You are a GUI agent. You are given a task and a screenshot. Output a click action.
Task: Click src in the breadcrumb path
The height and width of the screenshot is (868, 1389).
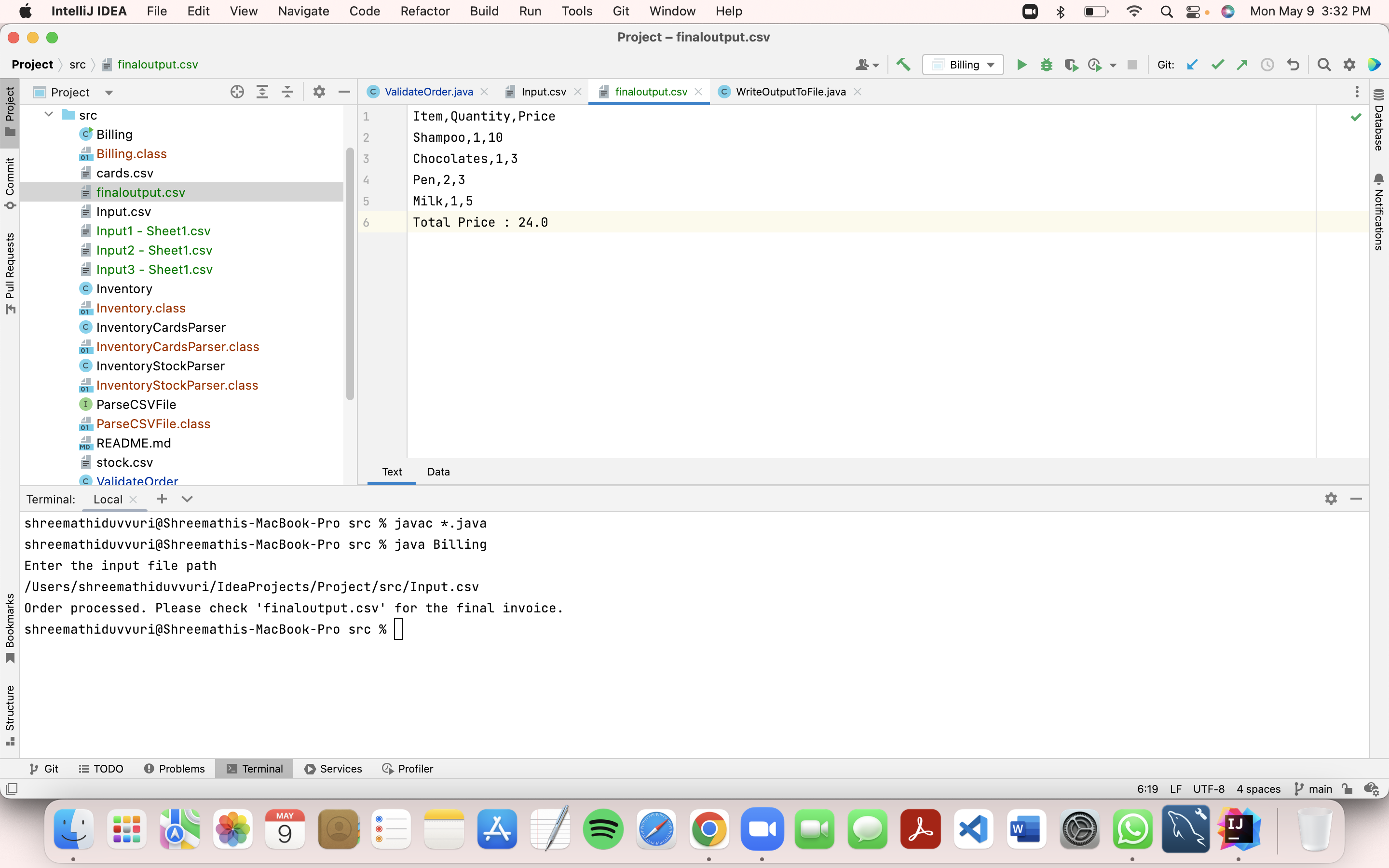78,64
